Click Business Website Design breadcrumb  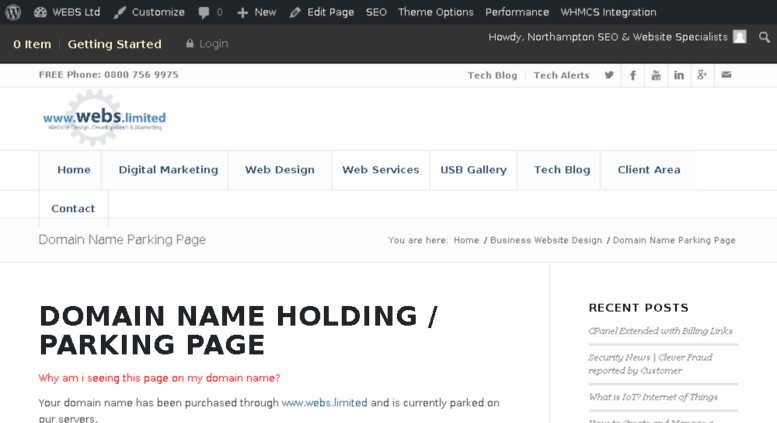pyautogui.click(x=546, y=240)
